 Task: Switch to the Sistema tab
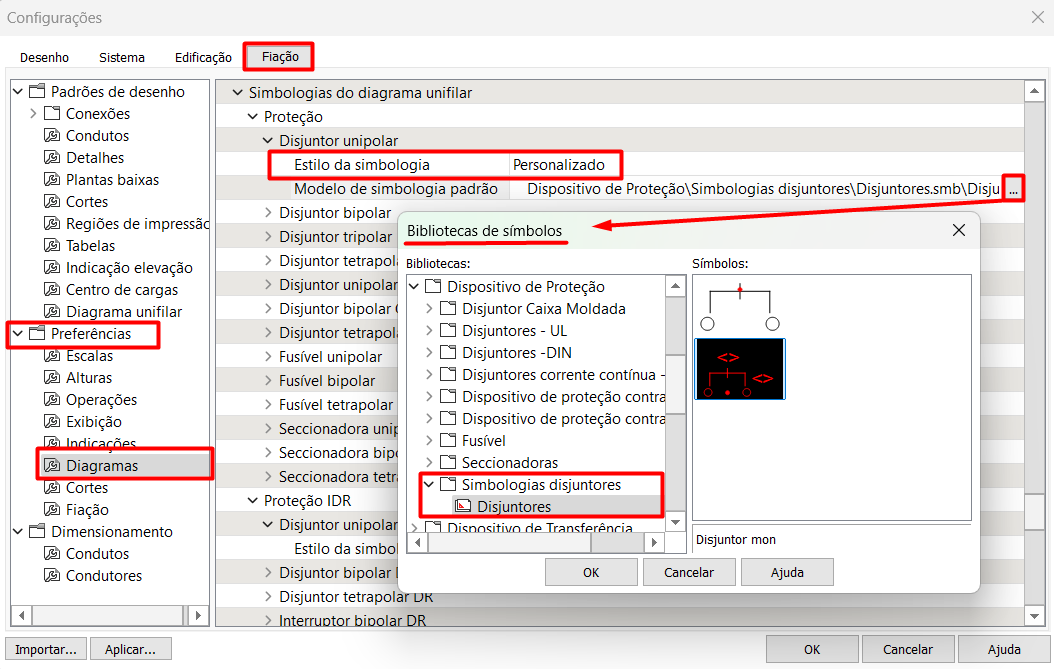tap(122, 57)
